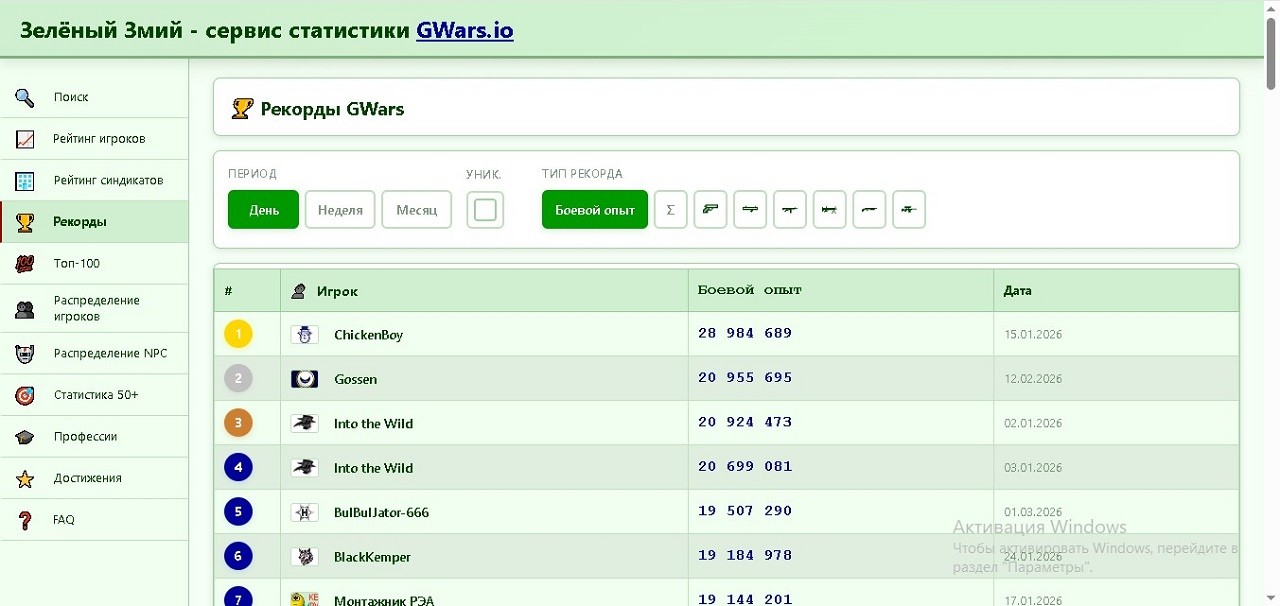This screenshot has width=1280, height=606.
Task: Select the machine gun record type icon
Action: pyautogui.click(x=830, y=209)
